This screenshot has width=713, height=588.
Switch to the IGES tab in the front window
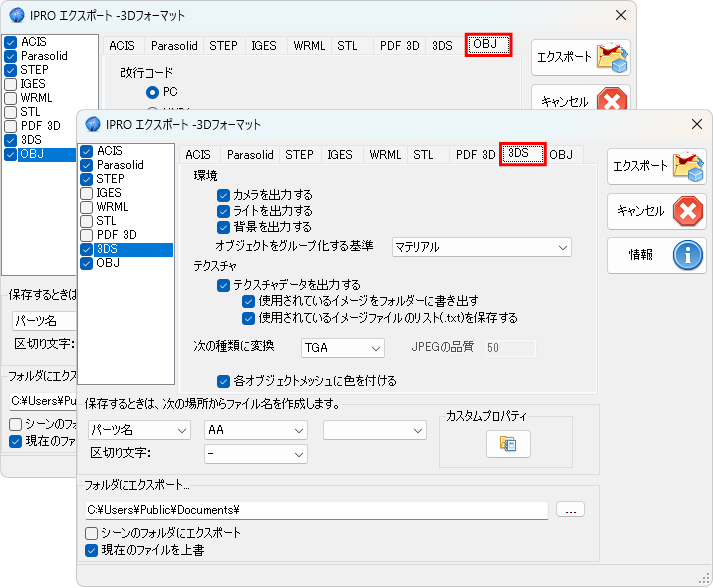click(x=340, y=155)
